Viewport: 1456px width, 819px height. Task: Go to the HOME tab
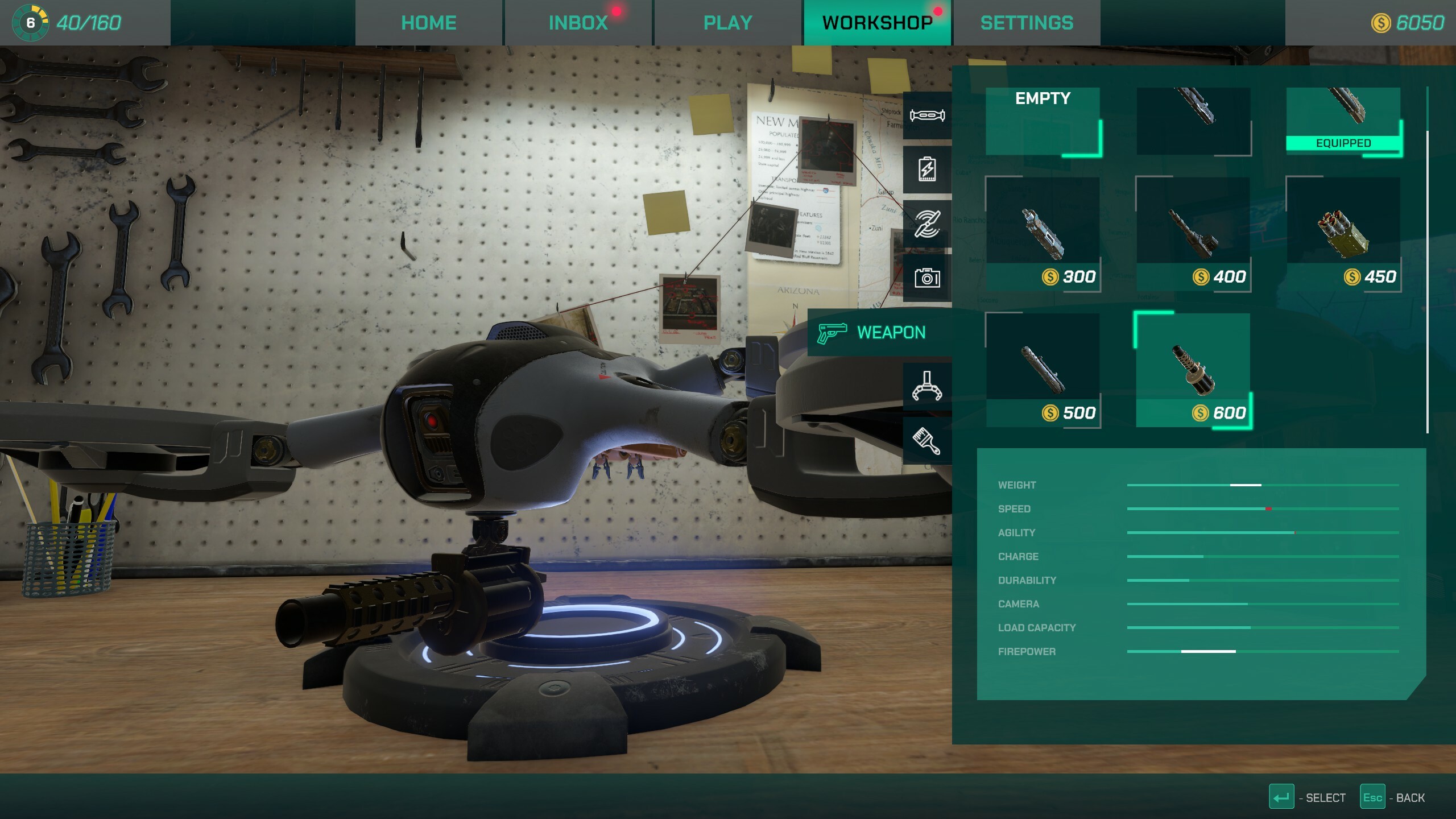pyautogui.click(x=429, y=23)
